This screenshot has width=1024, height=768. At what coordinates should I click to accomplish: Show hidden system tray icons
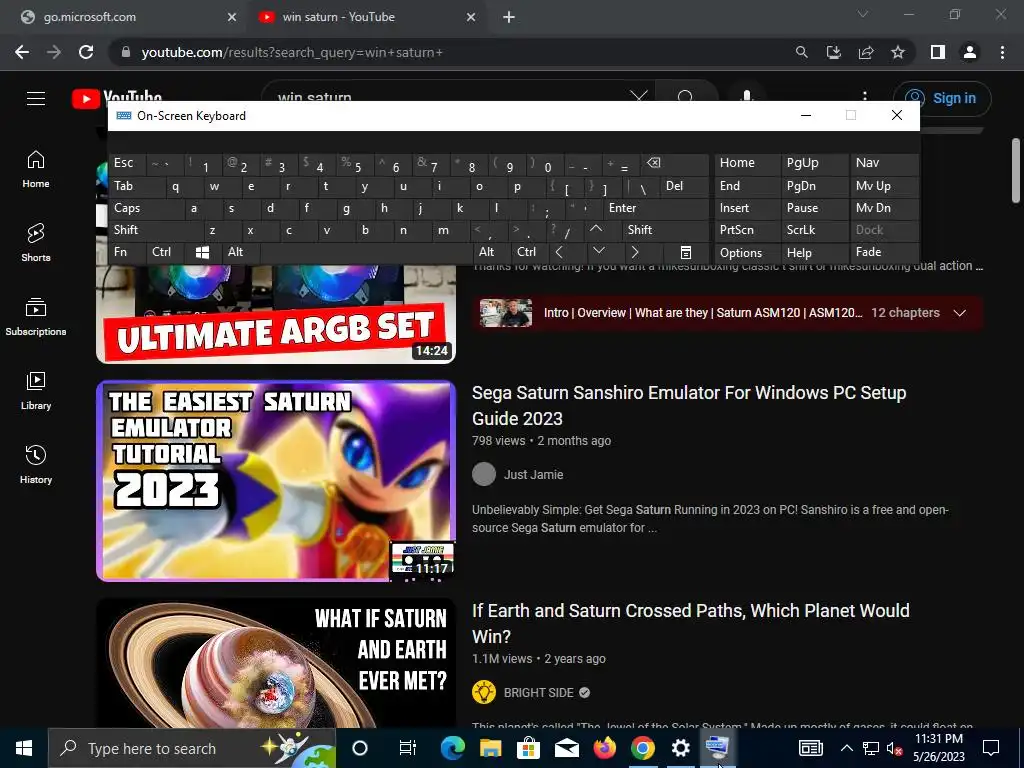846,748
